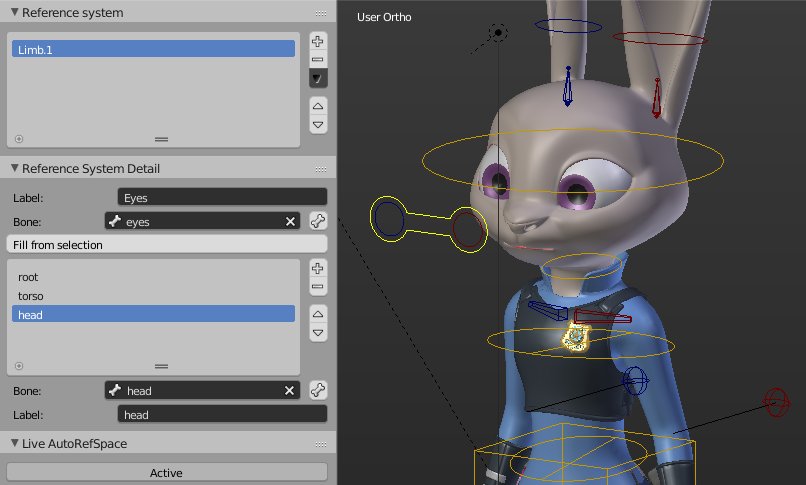Viewport: 806px width, 485px height.
Task: Move head entry up in the bone list
Action: [x=318, y=314]
